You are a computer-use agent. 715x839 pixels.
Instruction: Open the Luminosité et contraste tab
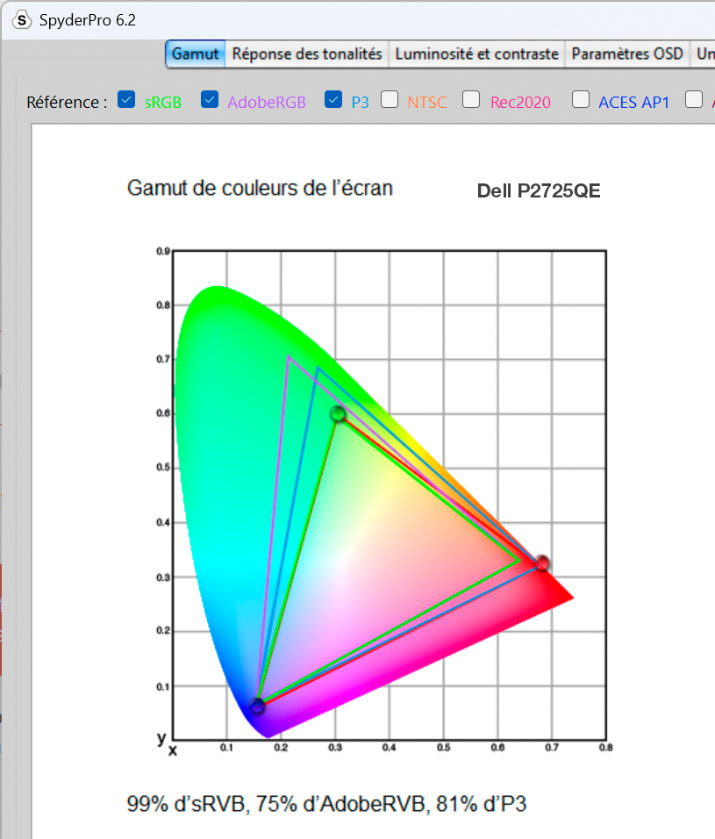pyautogui.click(x=476, y=54)
